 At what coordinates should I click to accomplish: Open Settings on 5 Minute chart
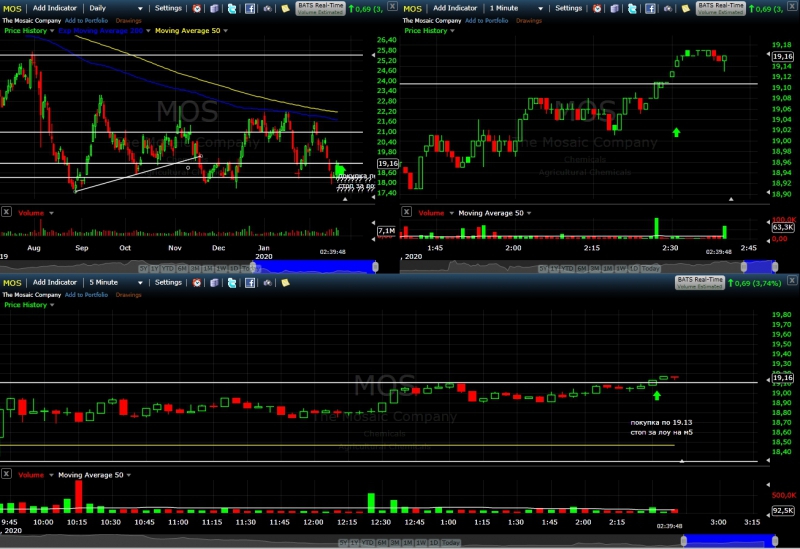coord(168,282)
